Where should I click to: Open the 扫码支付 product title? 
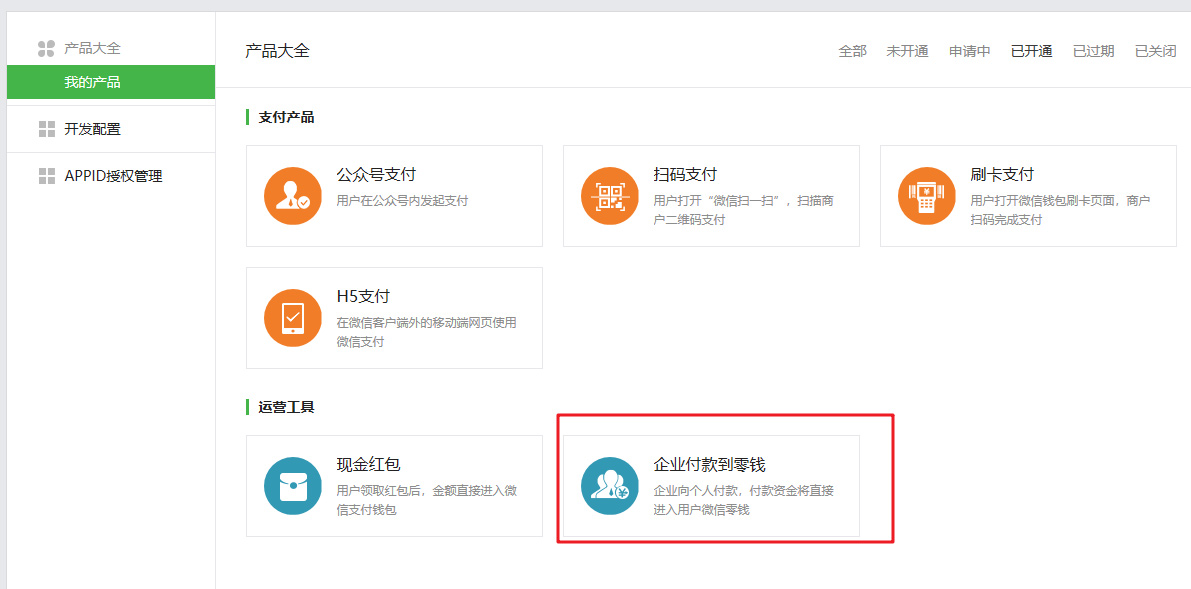[685, 175]
